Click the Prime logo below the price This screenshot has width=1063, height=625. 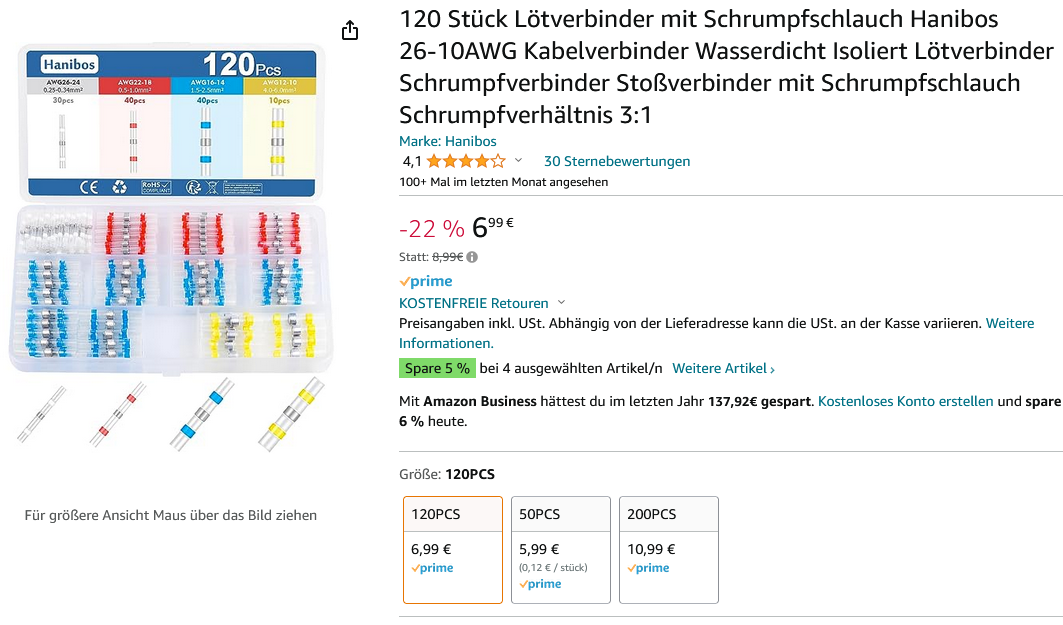click(426, 282)
